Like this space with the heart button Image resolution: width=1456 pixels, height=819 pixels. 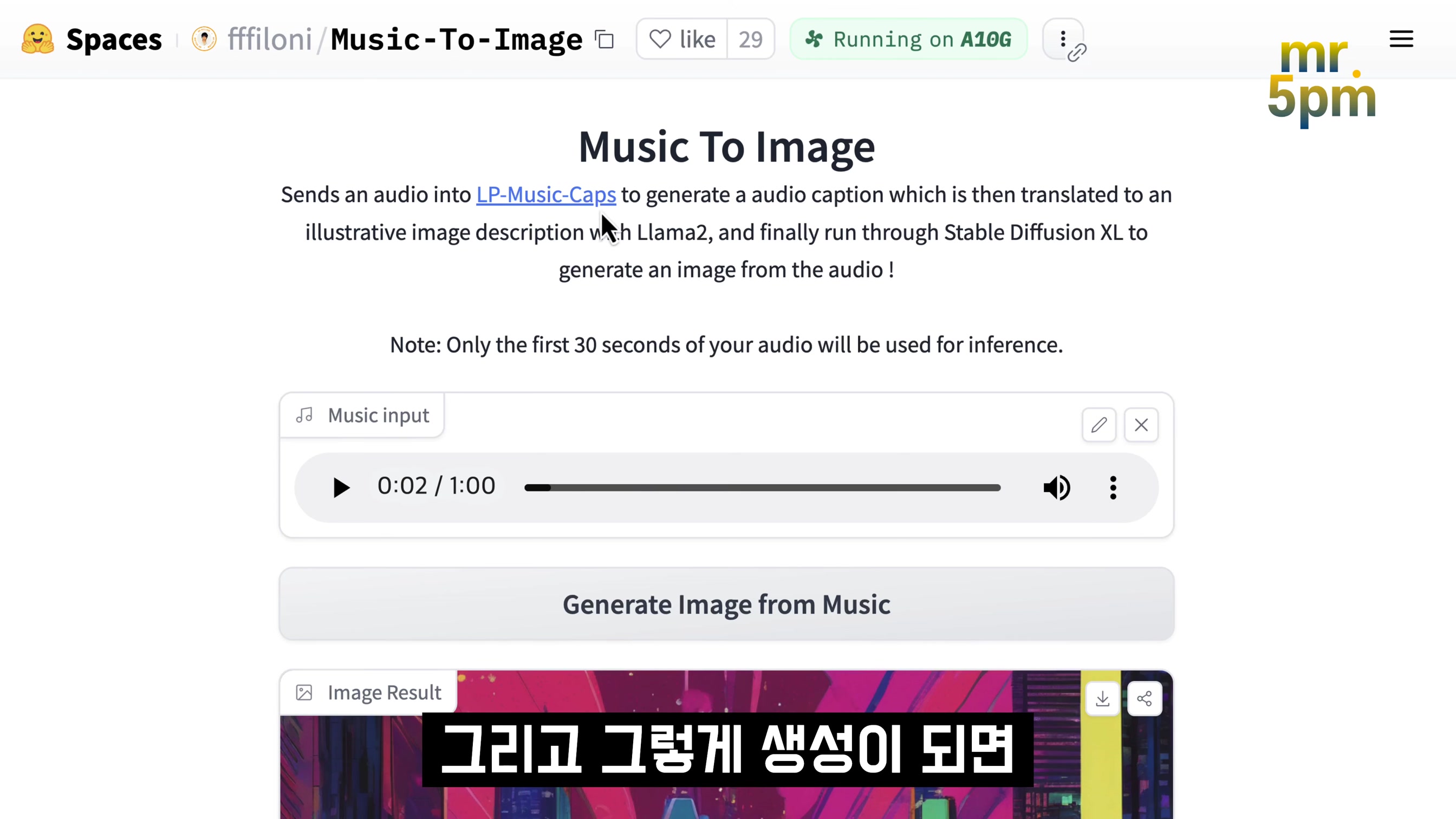coord(682,39)
